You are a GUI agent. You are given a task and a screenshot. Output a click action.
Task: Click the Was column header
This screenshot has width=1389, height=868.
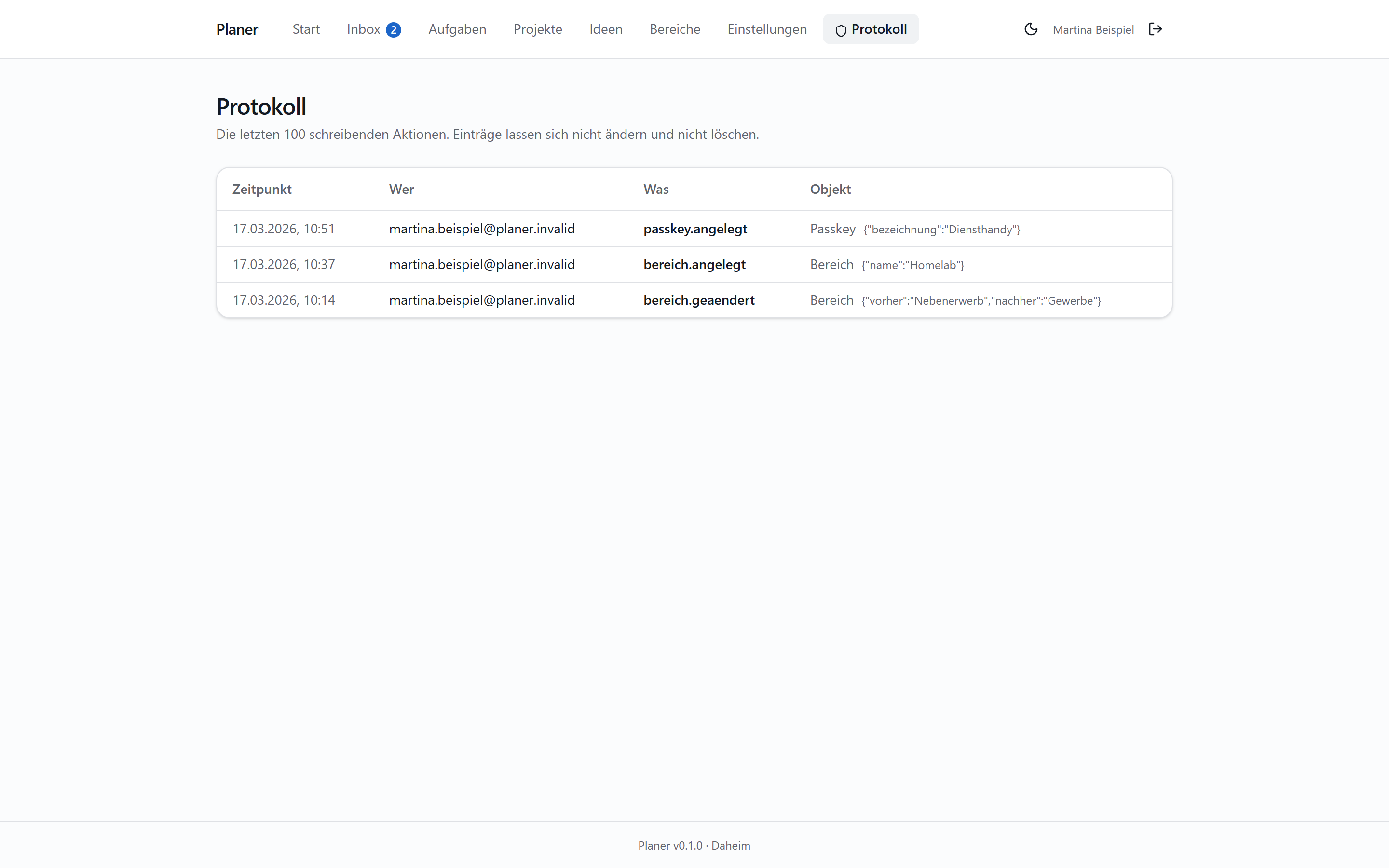656,190
